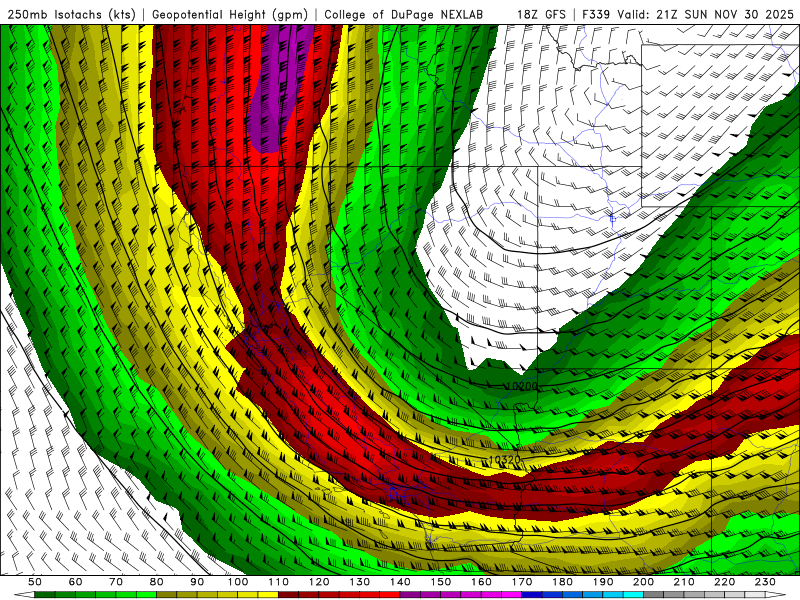Click the '130' value on the color scale
Viewport: 800px width, 600px height.
coord(360,582)
